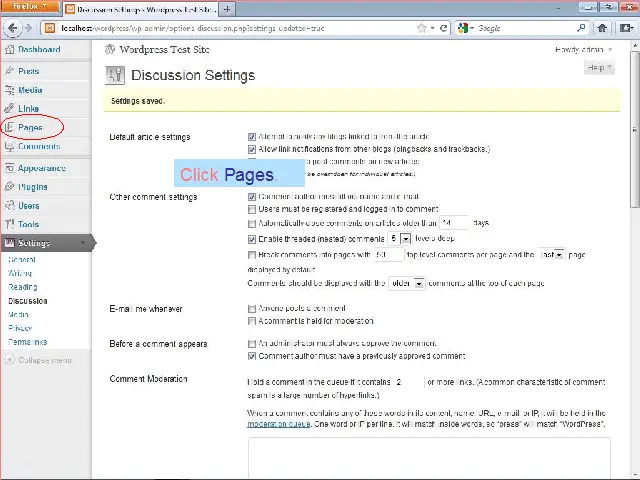The width and height of the screenshot is (640, 480).
Task: Open a new tab with plus button
Action: click(227, 9)
